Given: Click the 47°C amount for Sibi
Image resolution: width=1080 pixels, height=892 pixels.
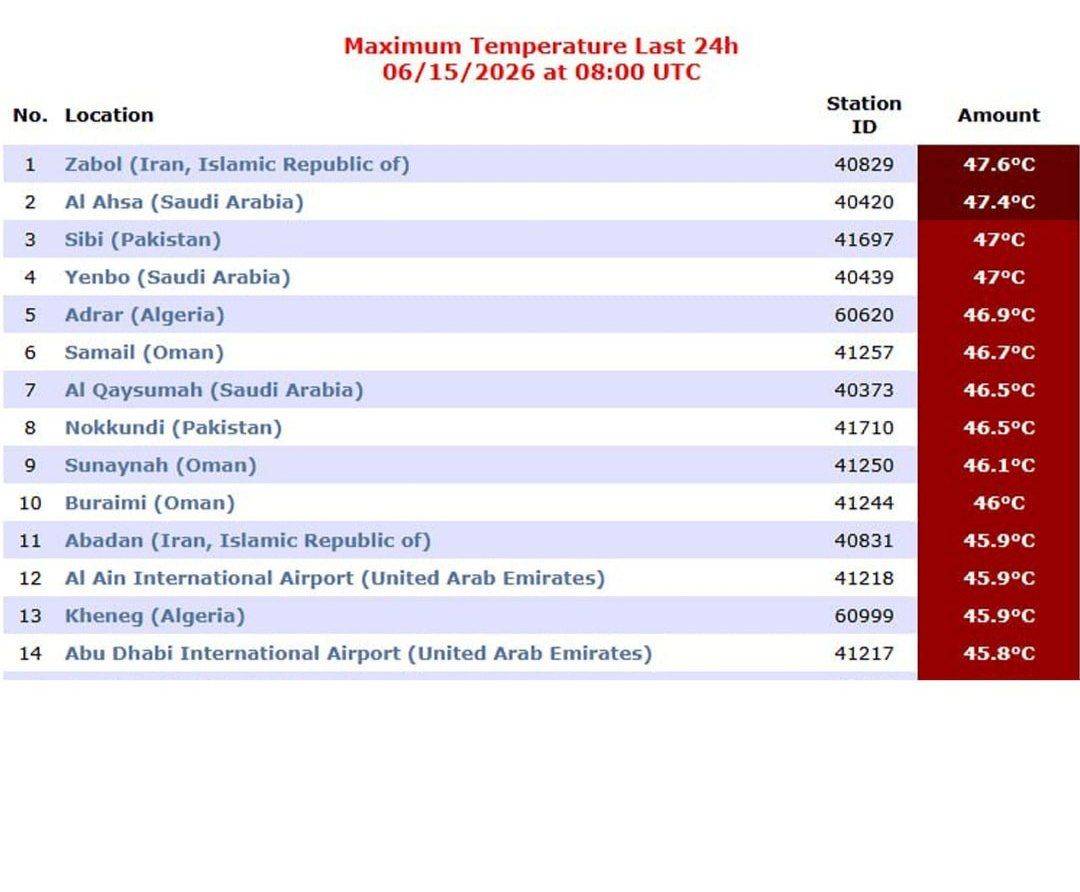Looking at the screenshot, I should point(999,240).
